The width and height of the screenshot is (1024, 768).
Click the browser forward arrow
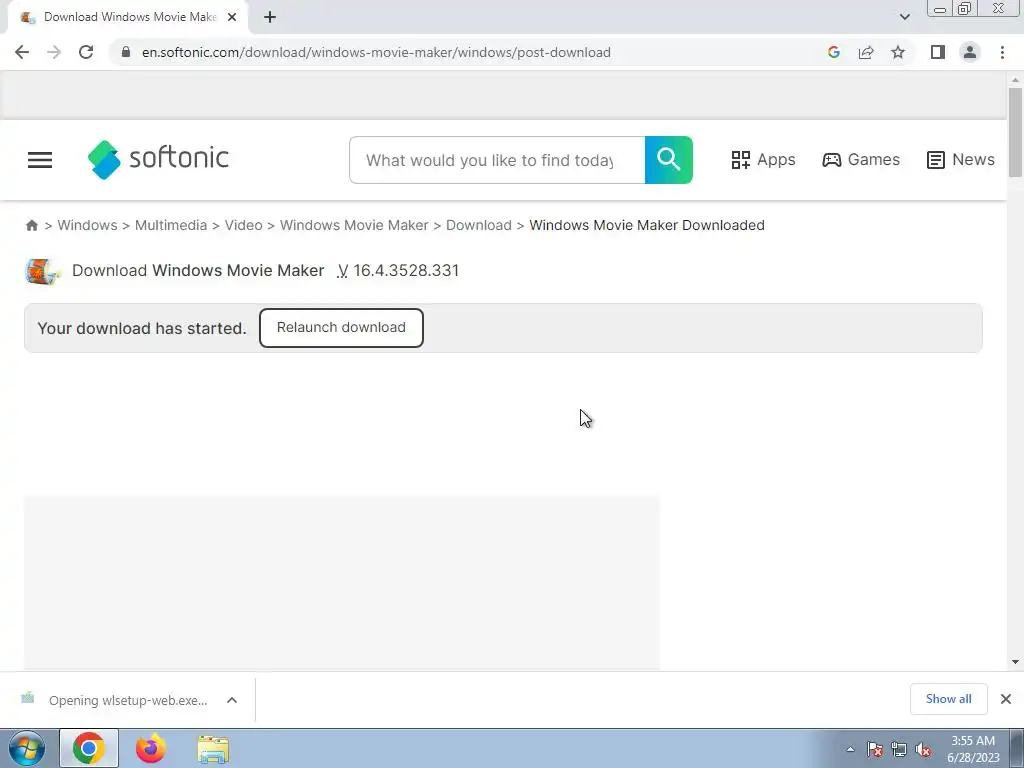(54, 52)
